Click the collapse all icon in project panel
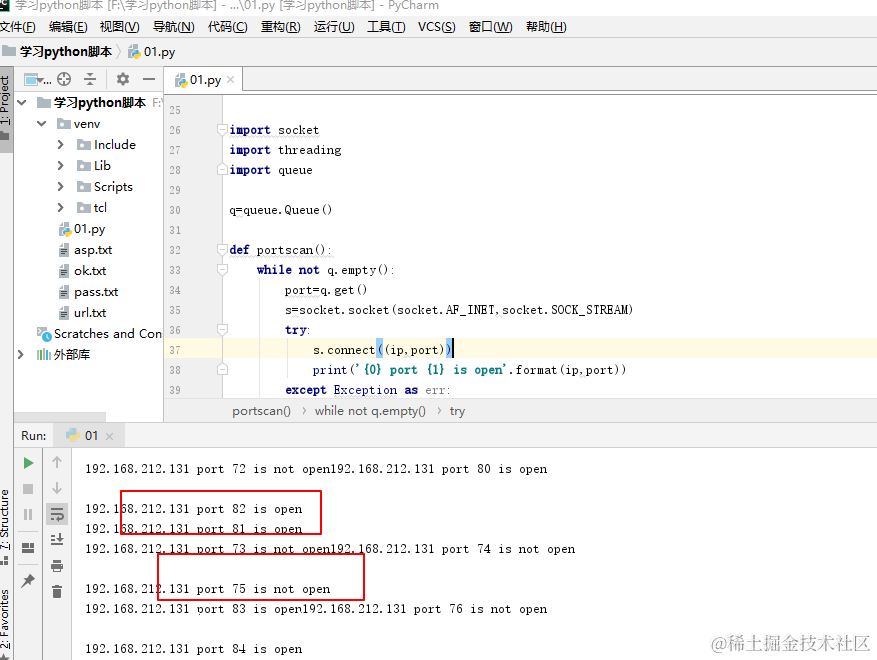This screenshot has width=877, height=660. click(90, 79)
